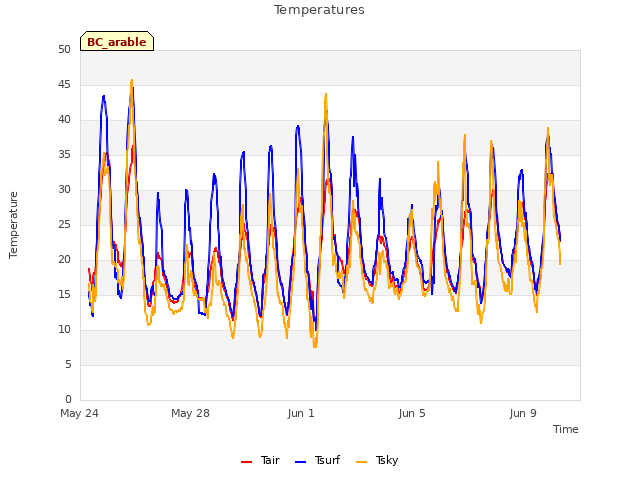The image size is (640, 480).
Task: Click the May 24 x-axis label
Action: [79, 413]
